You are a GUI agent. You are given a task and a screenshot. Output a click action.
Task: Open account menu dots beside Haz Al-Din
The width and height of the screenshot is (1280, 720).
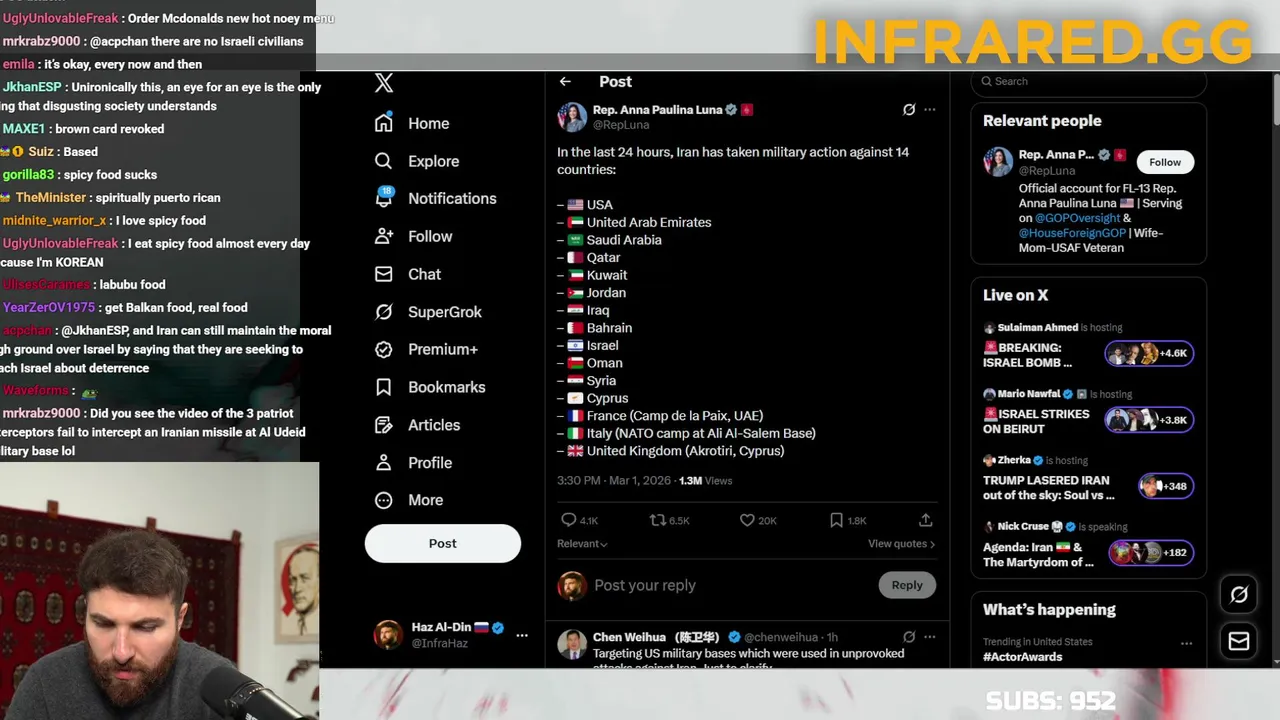[x=521, y=635]
